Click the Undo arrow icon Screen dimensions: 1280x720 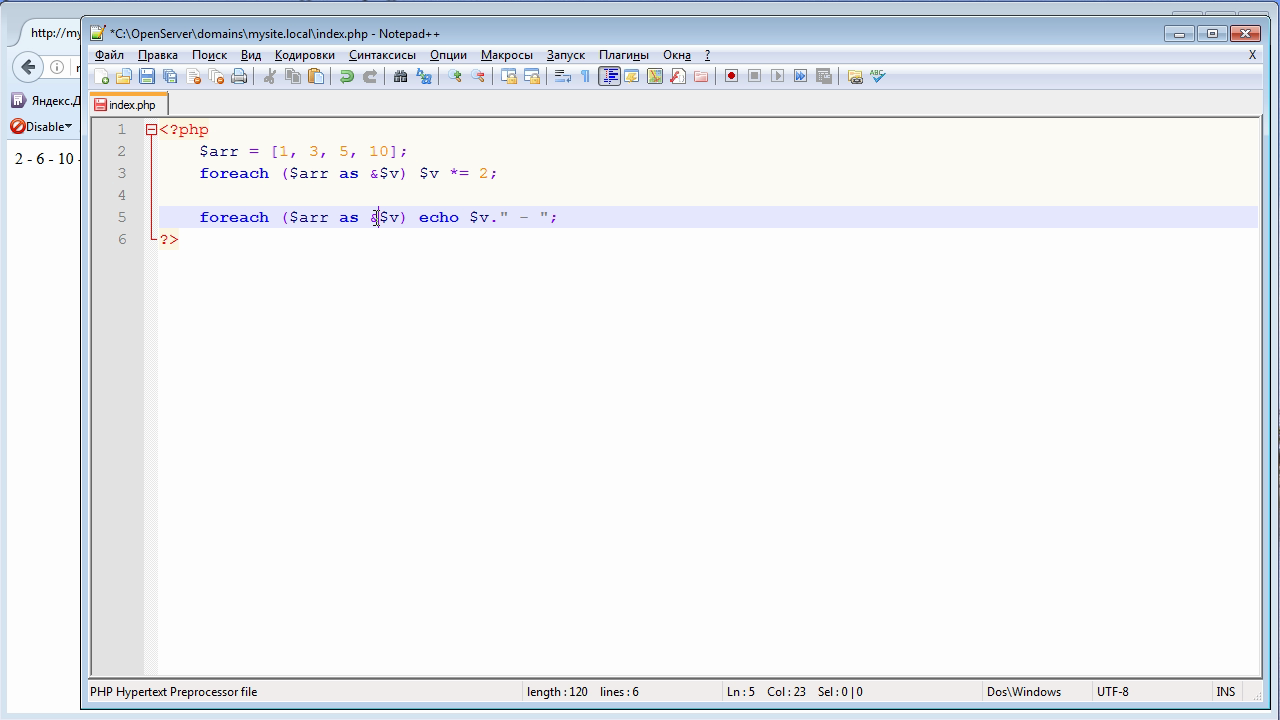pos(346,76)
